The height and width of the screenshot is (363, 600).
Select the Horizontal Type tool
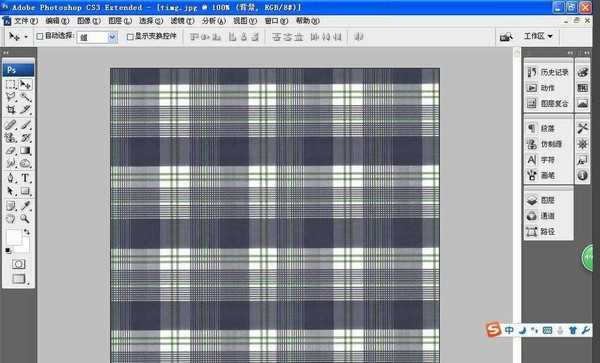(x=26, y=178)
